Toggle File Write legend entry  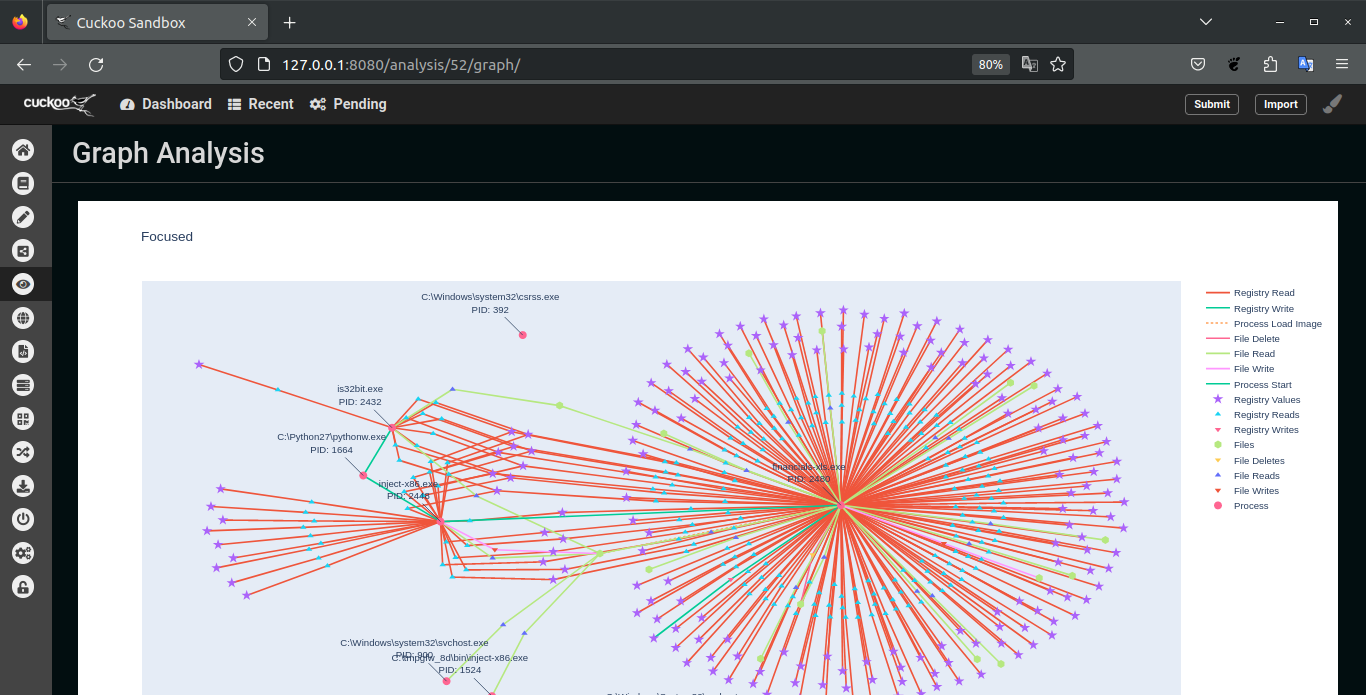coord(1241,369)
